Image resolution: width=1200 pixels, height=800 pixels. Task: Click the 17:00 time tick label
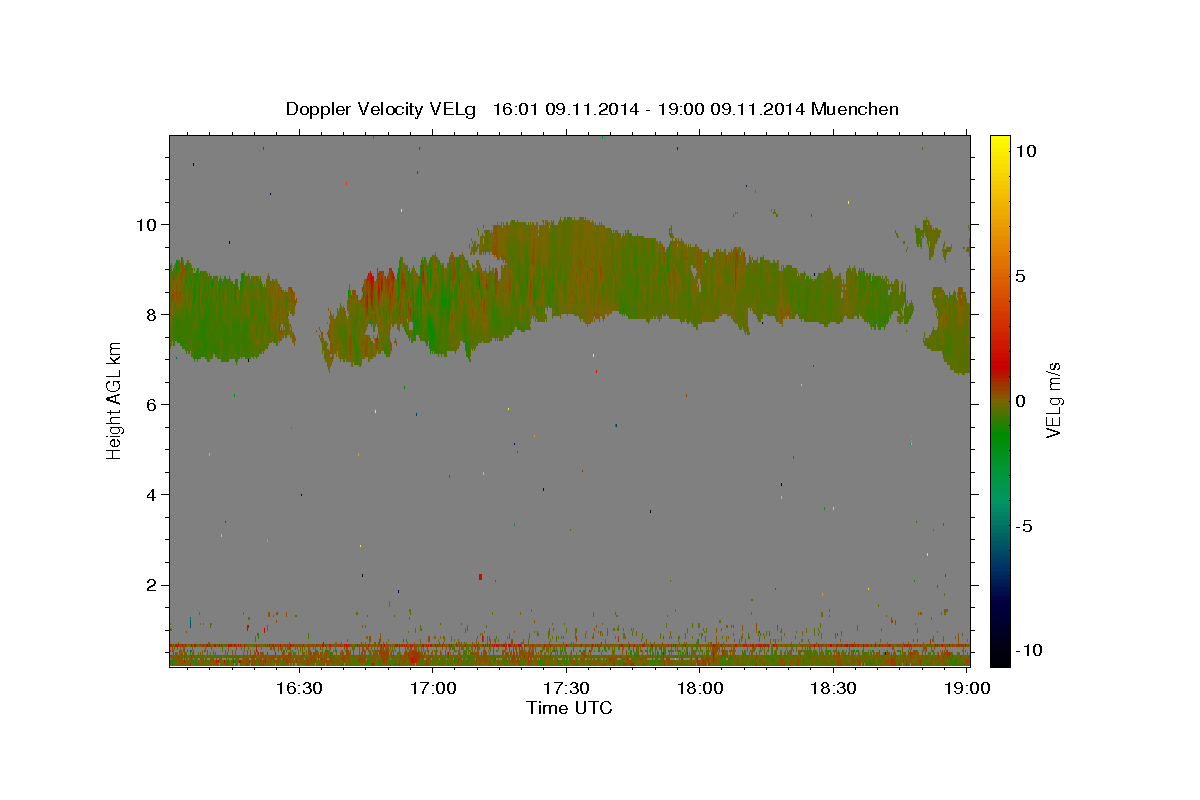(x=432, y=688)
